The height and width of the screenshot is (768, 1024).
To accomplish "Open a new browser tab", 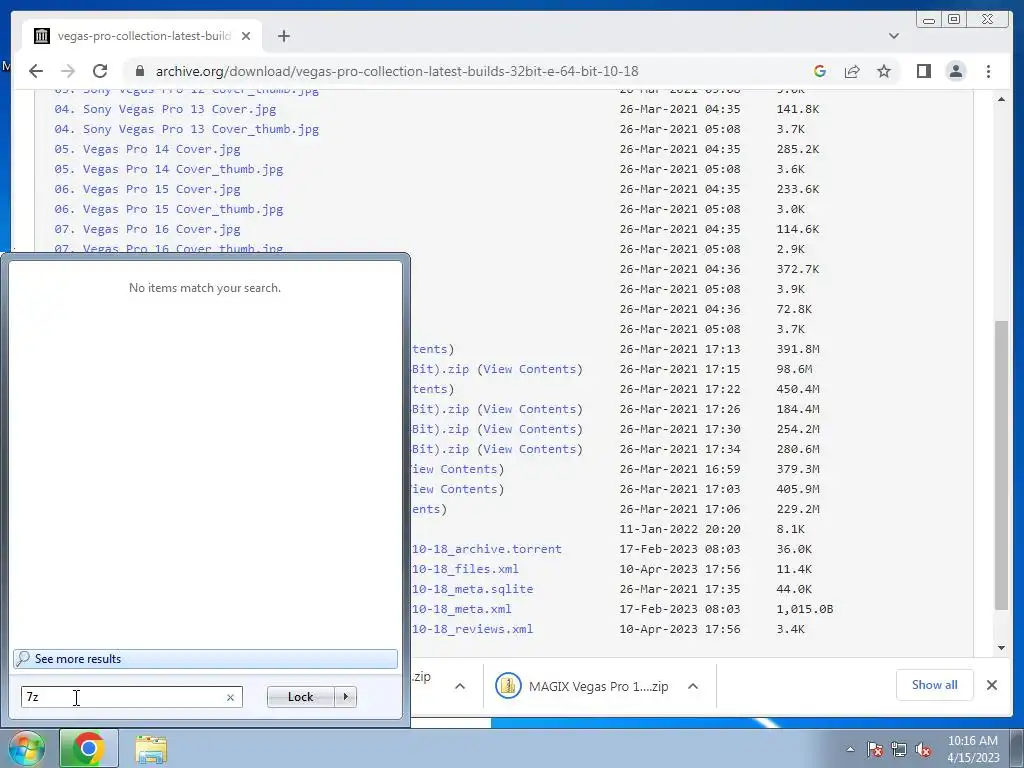I will (x=283, y=36).
